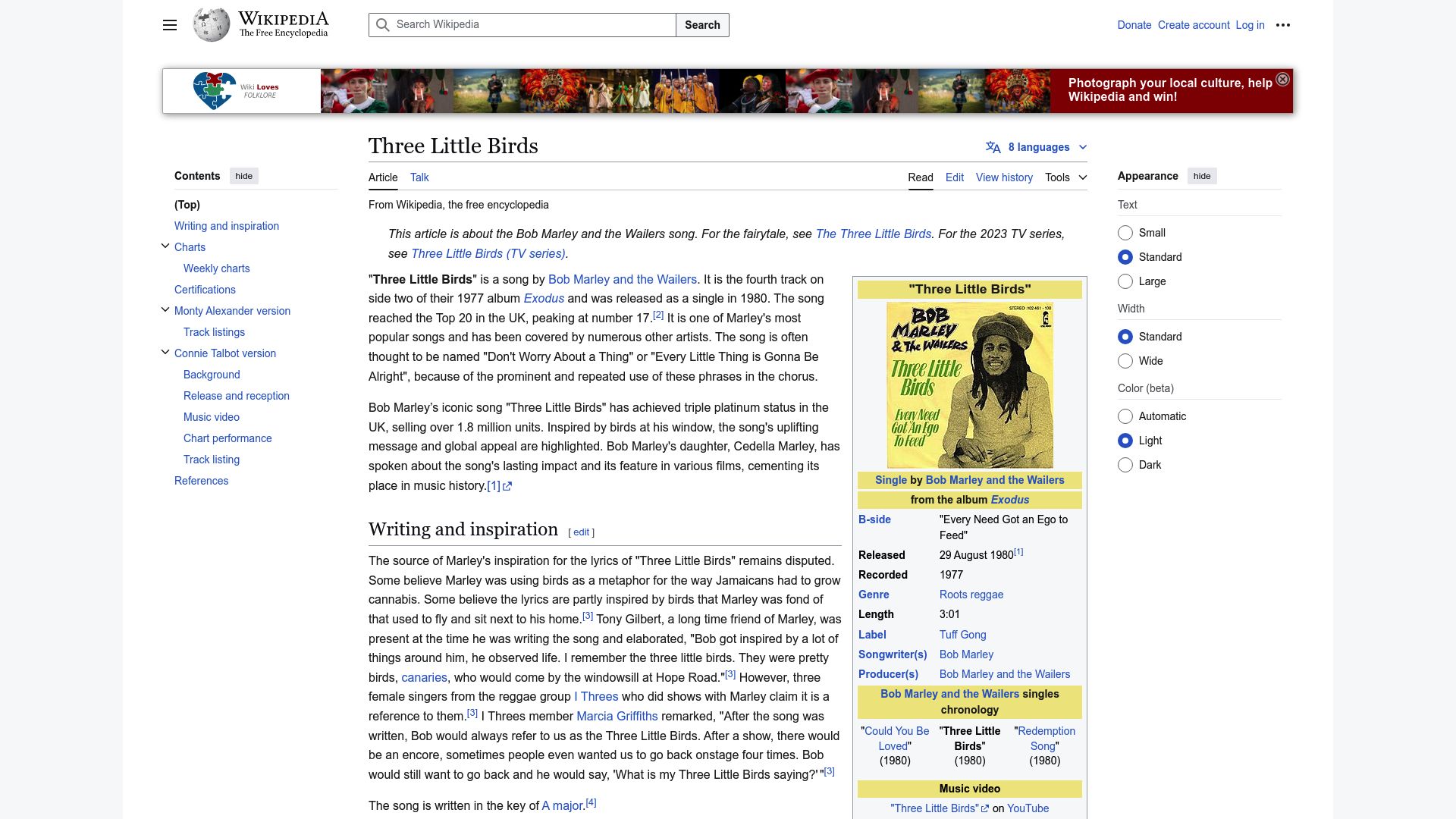Screen dimensions: 1456x819
Task: Close the Wiki Loves Folklore banner
Action: pos(1282,80)
